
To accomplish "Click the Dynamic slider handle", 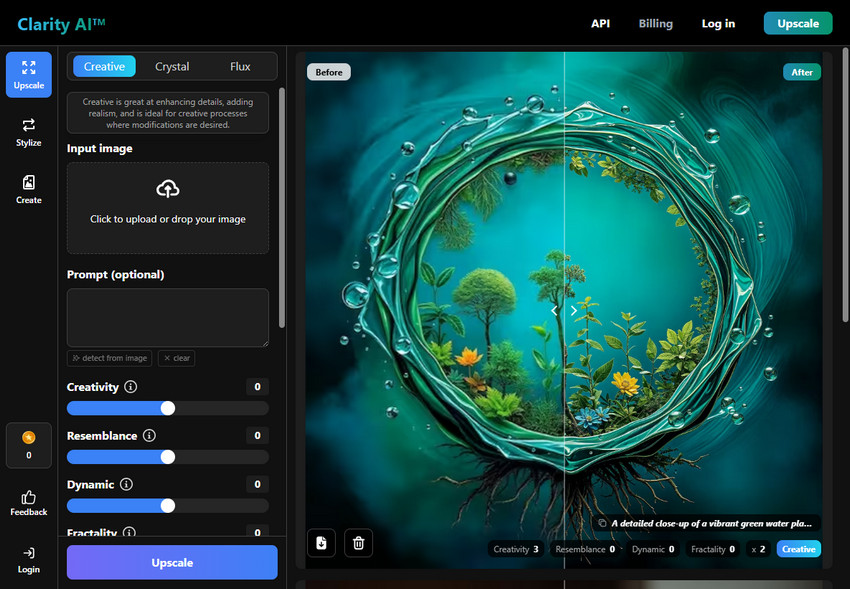I will pos(168,506).
